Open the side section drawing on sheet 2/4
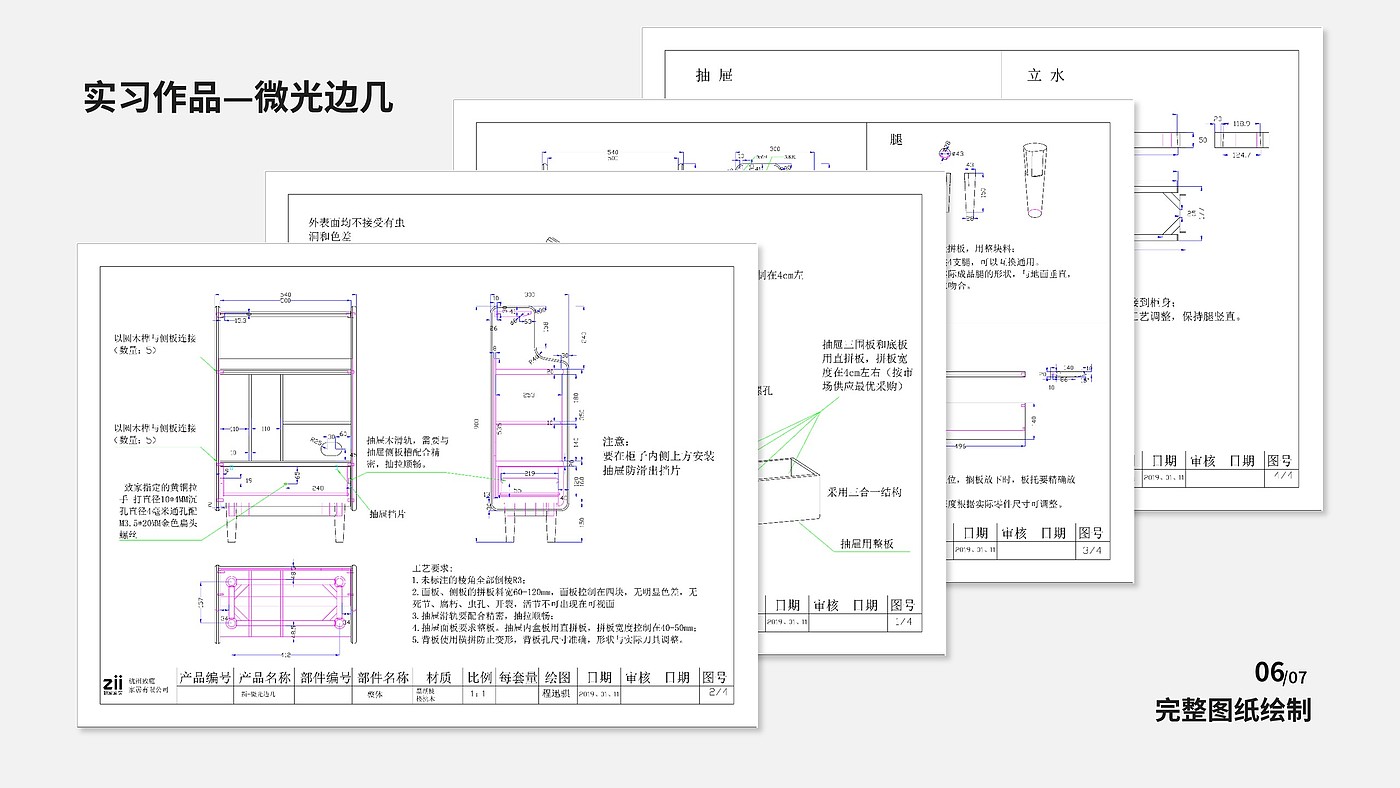1400x788 pixels. pos(530,420)
